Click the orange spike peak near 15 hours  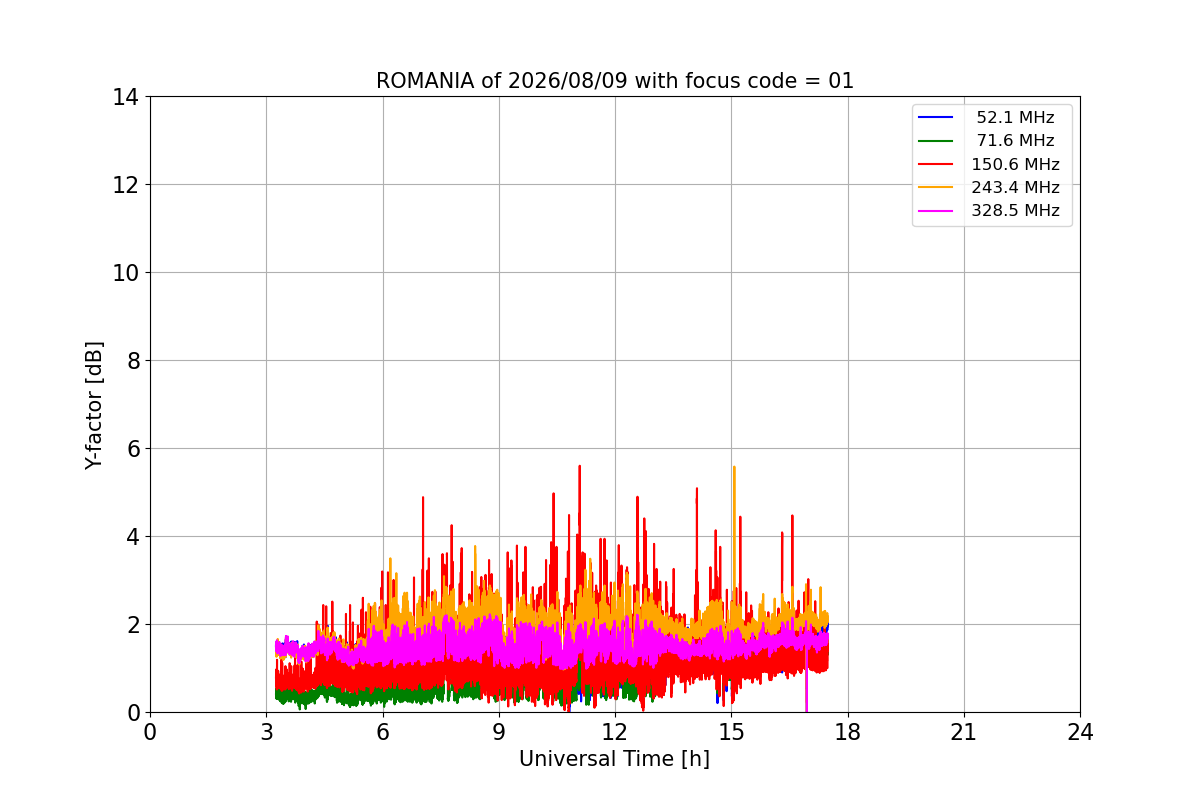click(x=734, y=468)
